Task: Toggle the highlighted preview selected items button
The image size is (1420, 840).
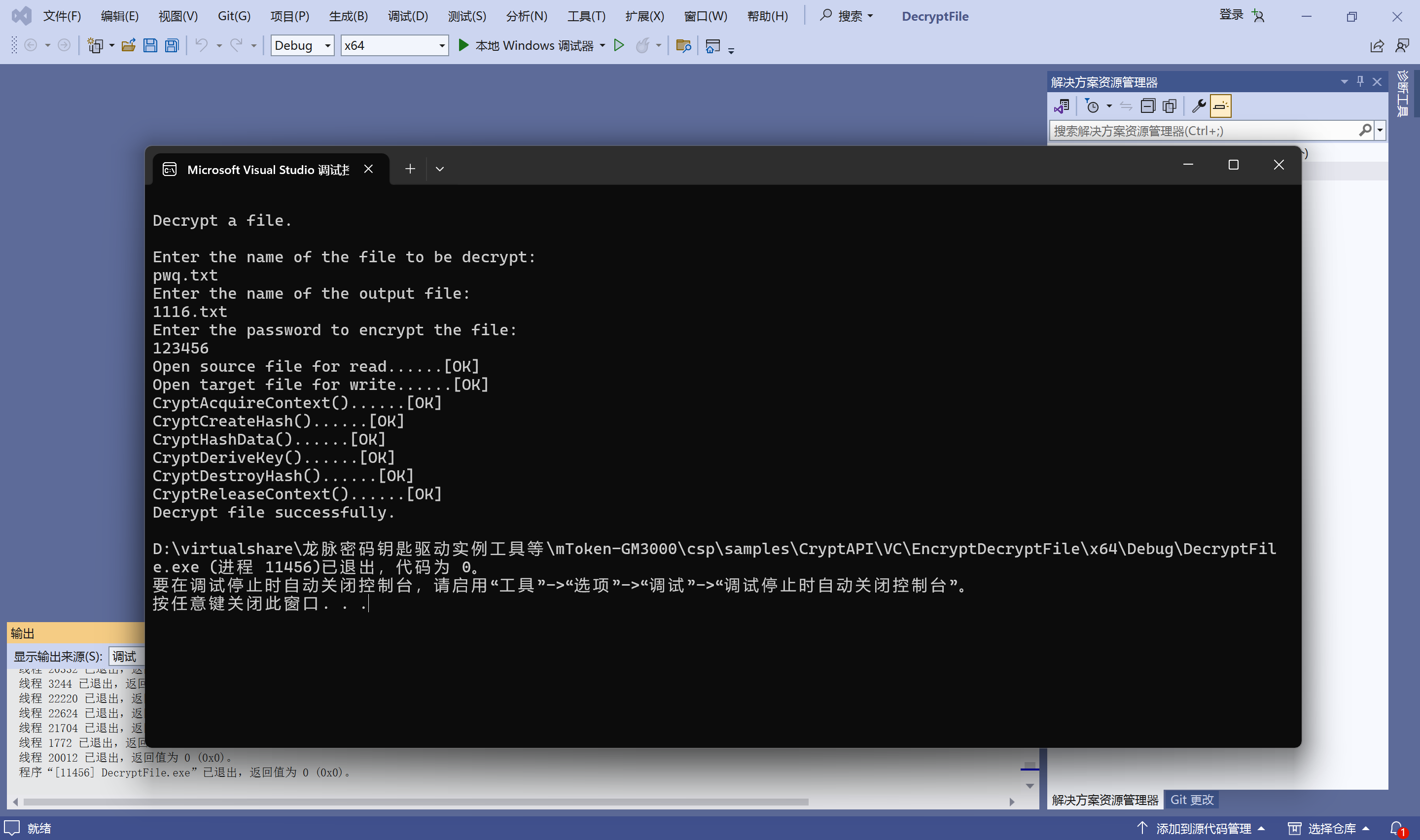Action: coord(1220,106)
